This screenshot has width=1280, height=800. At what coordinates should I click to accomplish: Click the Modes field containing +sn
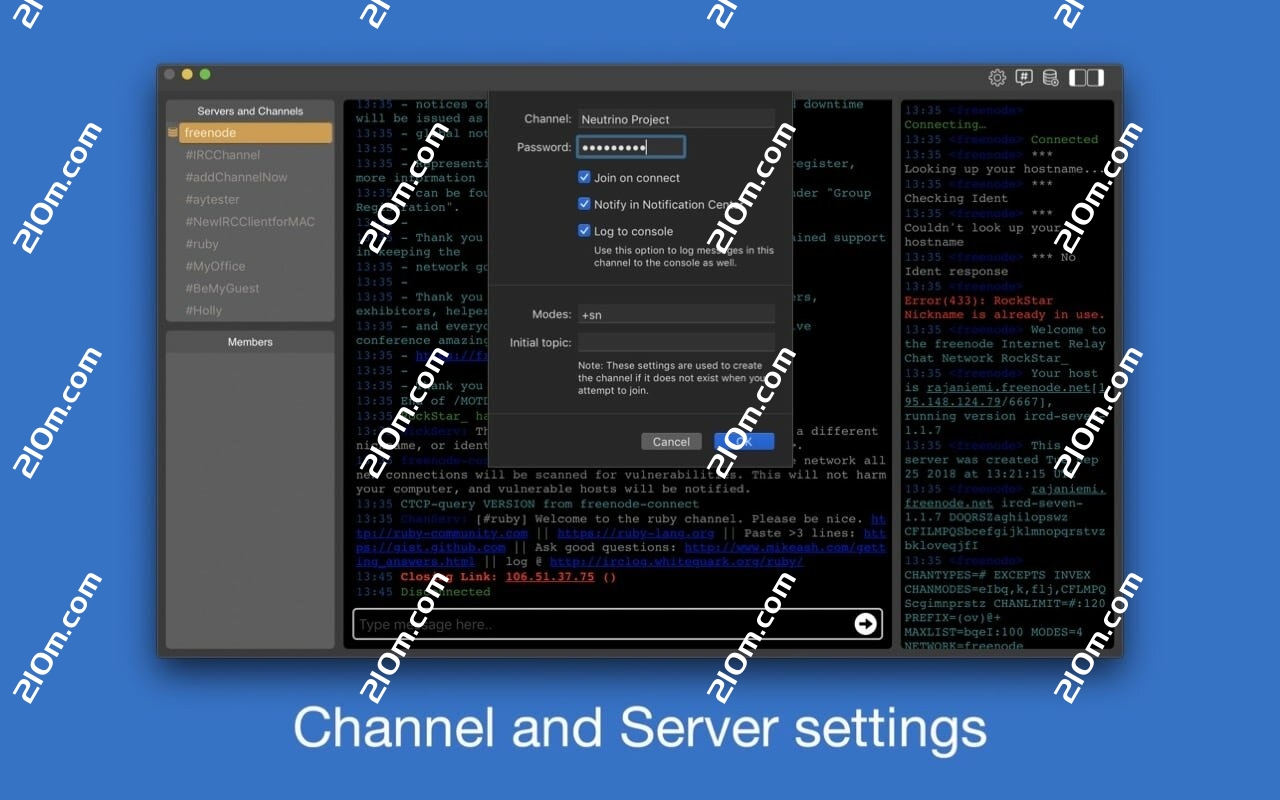tap(676, 314)
